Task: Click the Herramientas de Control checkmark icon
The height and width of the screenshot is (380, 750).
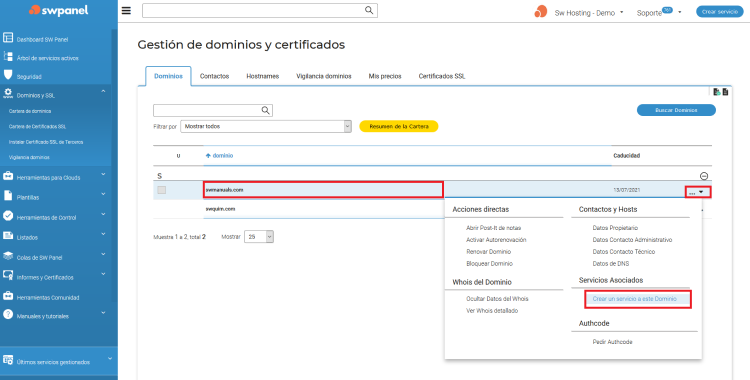Action: coord(8,216)
